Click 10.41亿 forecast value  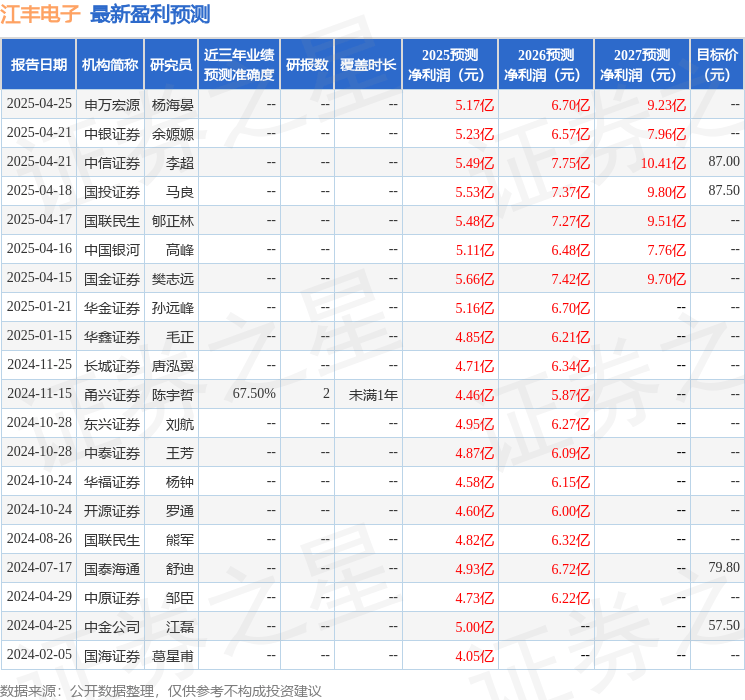pyautogui.click(x=663, y=163)
